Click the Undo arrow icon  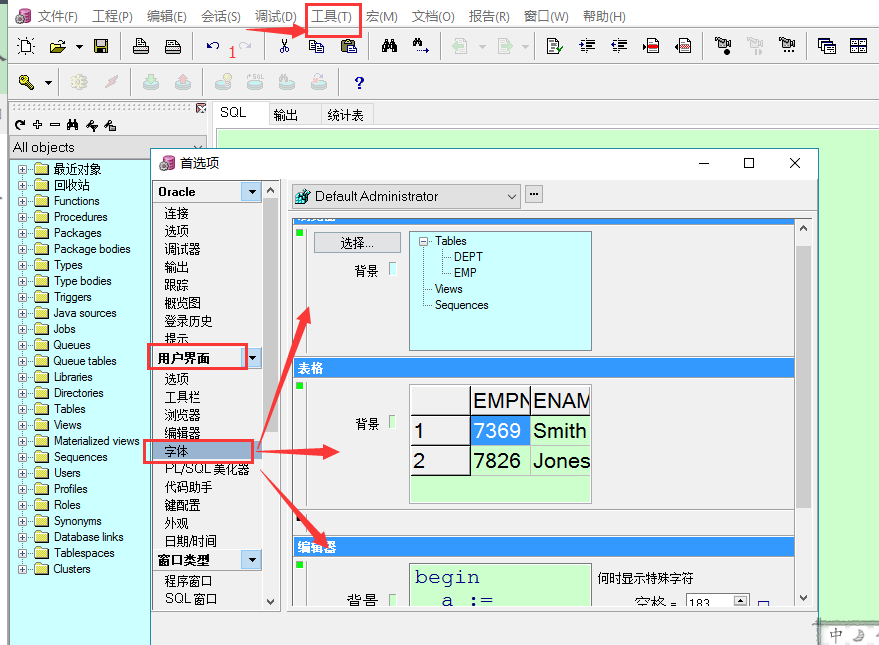point(212,46)
